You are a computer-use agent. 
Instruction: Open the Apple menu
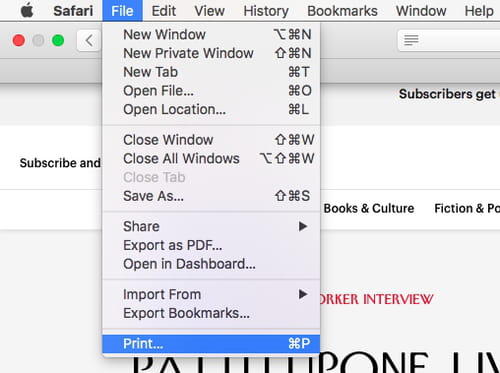27,11
